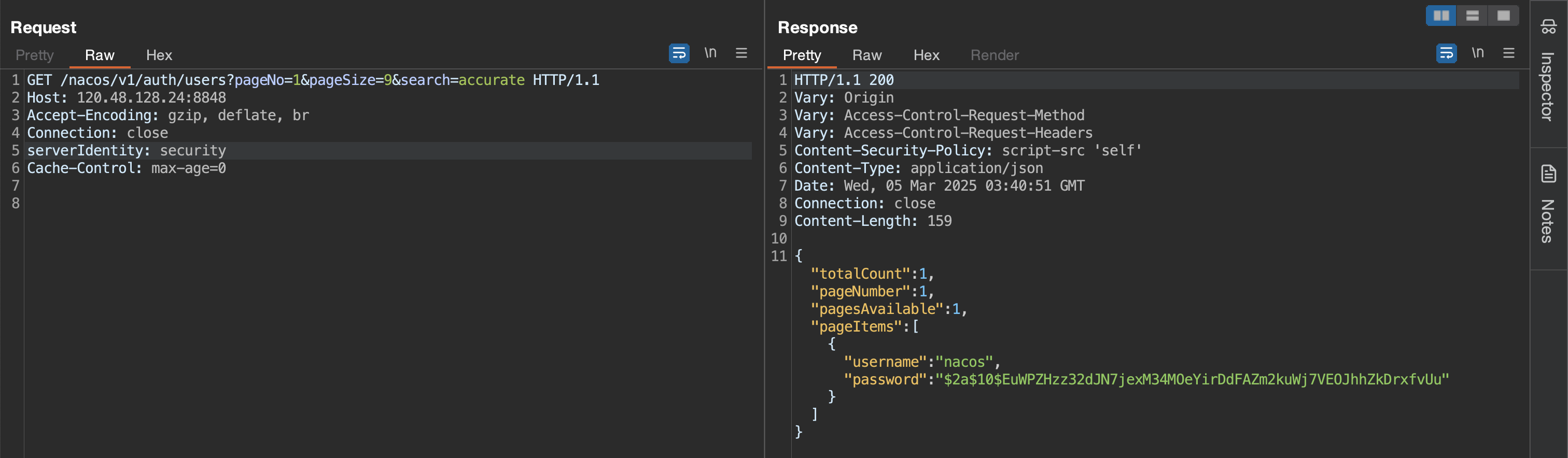
Task: Click the "totalCount" JSON key
Action: [861, 274]
